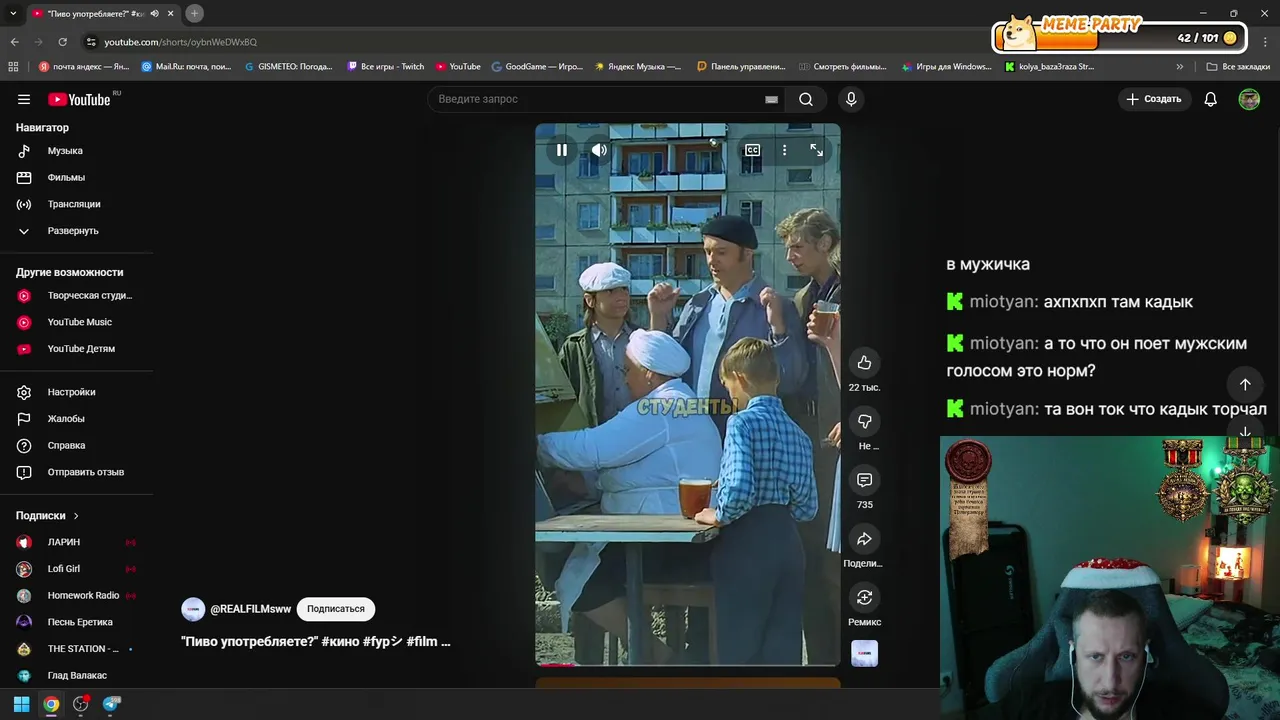Go back in the browser
Image resolution: width=1280 pixels, height=720 pixels.
(x=14, y=42)
